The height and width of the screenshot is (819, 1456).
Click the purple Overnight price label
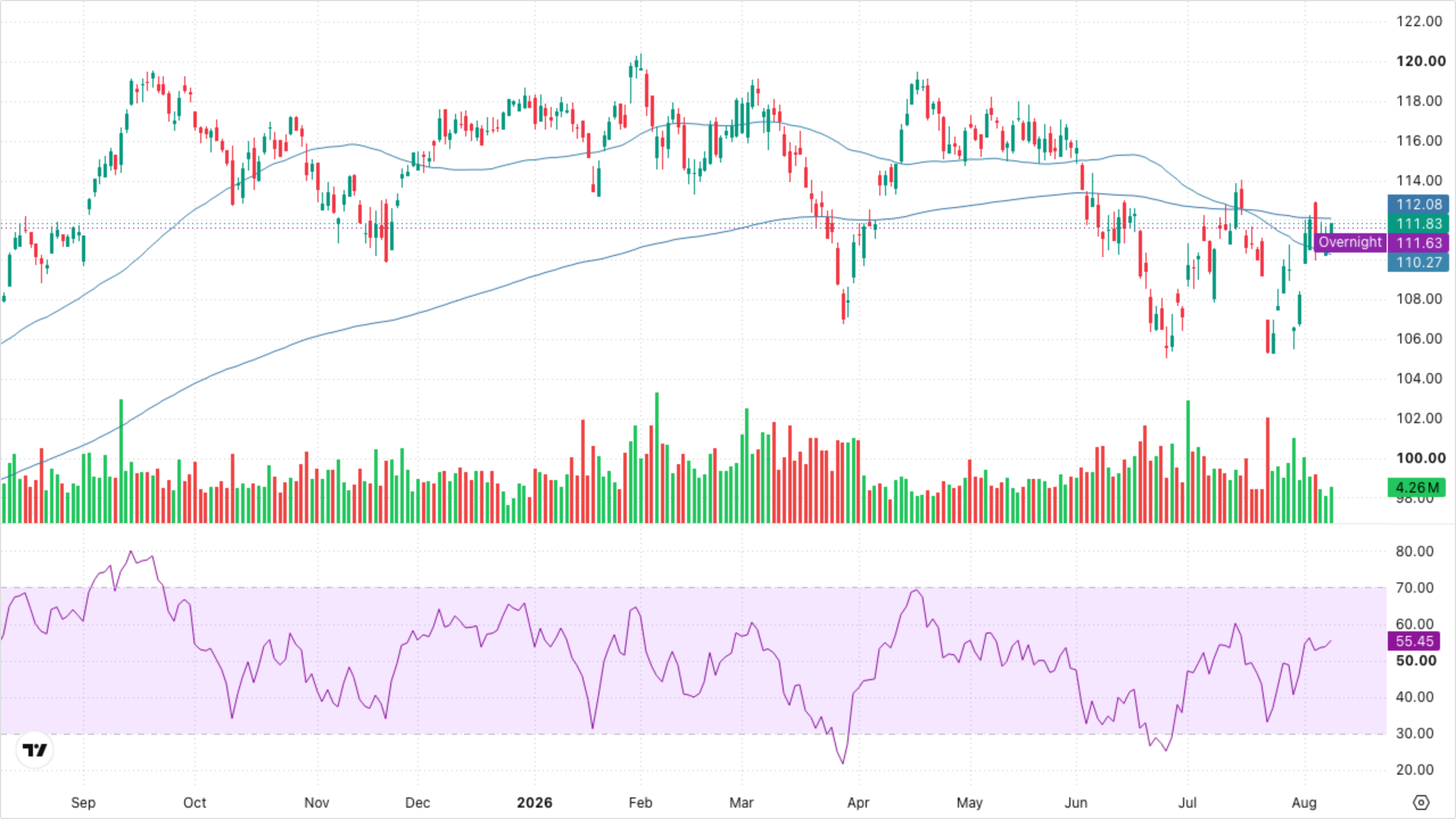(x=1350, y=242)
